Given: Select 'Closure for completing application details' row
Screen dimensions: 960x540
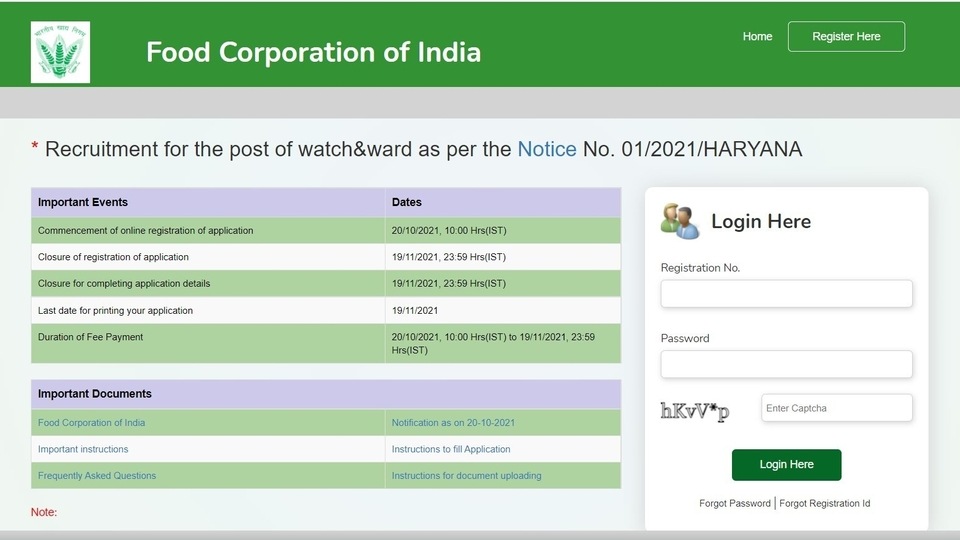Looking at the screenshot, I should (326, 283).
